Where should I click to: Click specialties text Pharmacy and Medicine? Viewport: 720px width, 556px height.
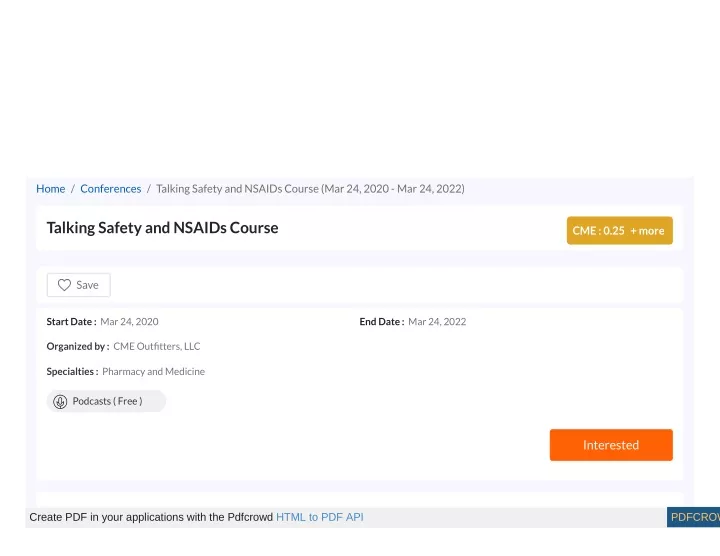tap(153, 371)
